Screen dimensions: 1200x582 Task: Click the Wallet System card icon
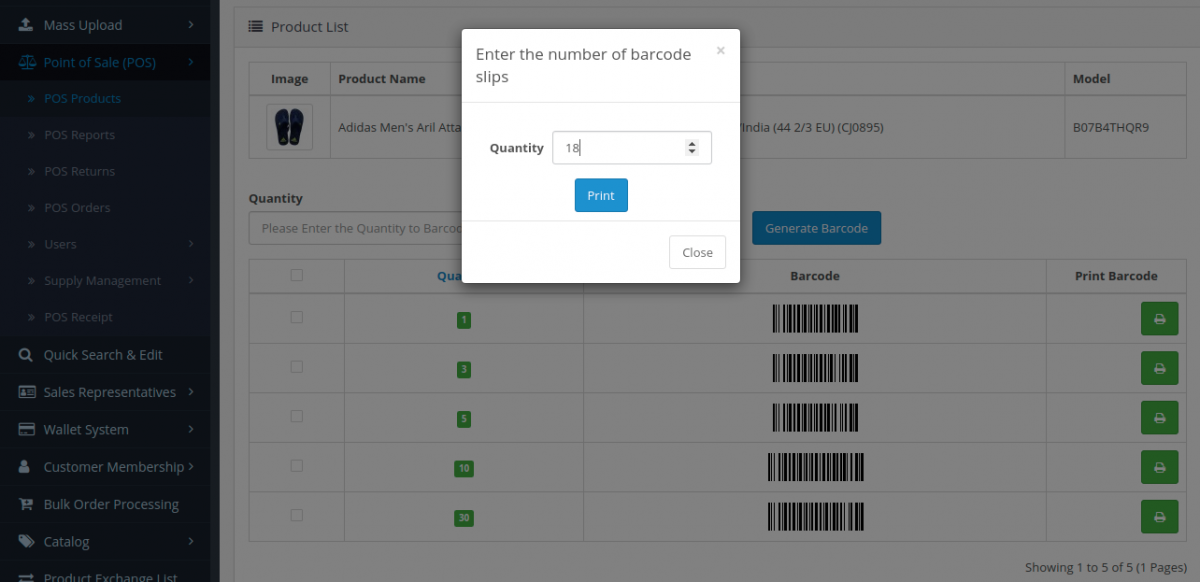25,429
